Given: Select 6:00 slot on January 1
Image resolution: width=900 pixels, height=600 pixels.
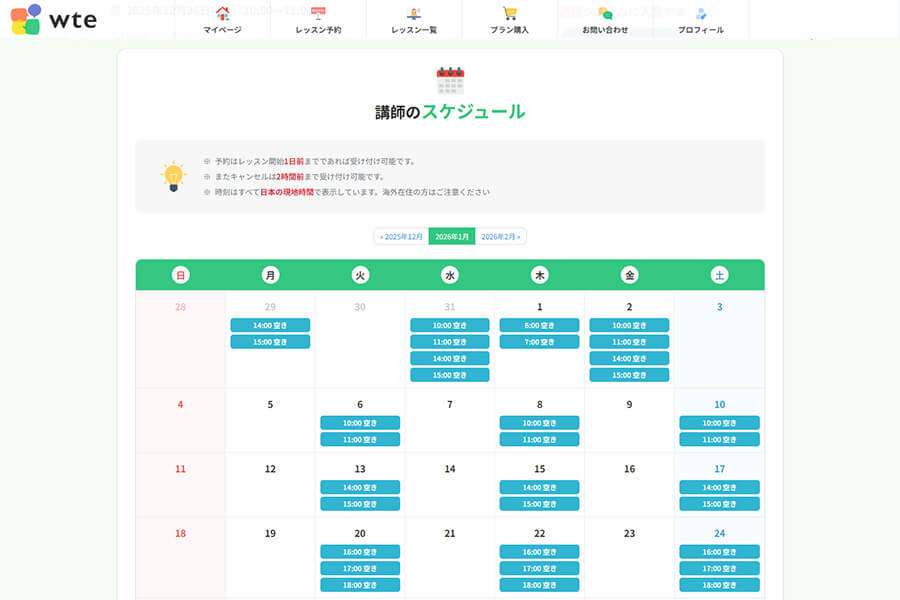Looking at the screenshot, I should tap(539, 325).
